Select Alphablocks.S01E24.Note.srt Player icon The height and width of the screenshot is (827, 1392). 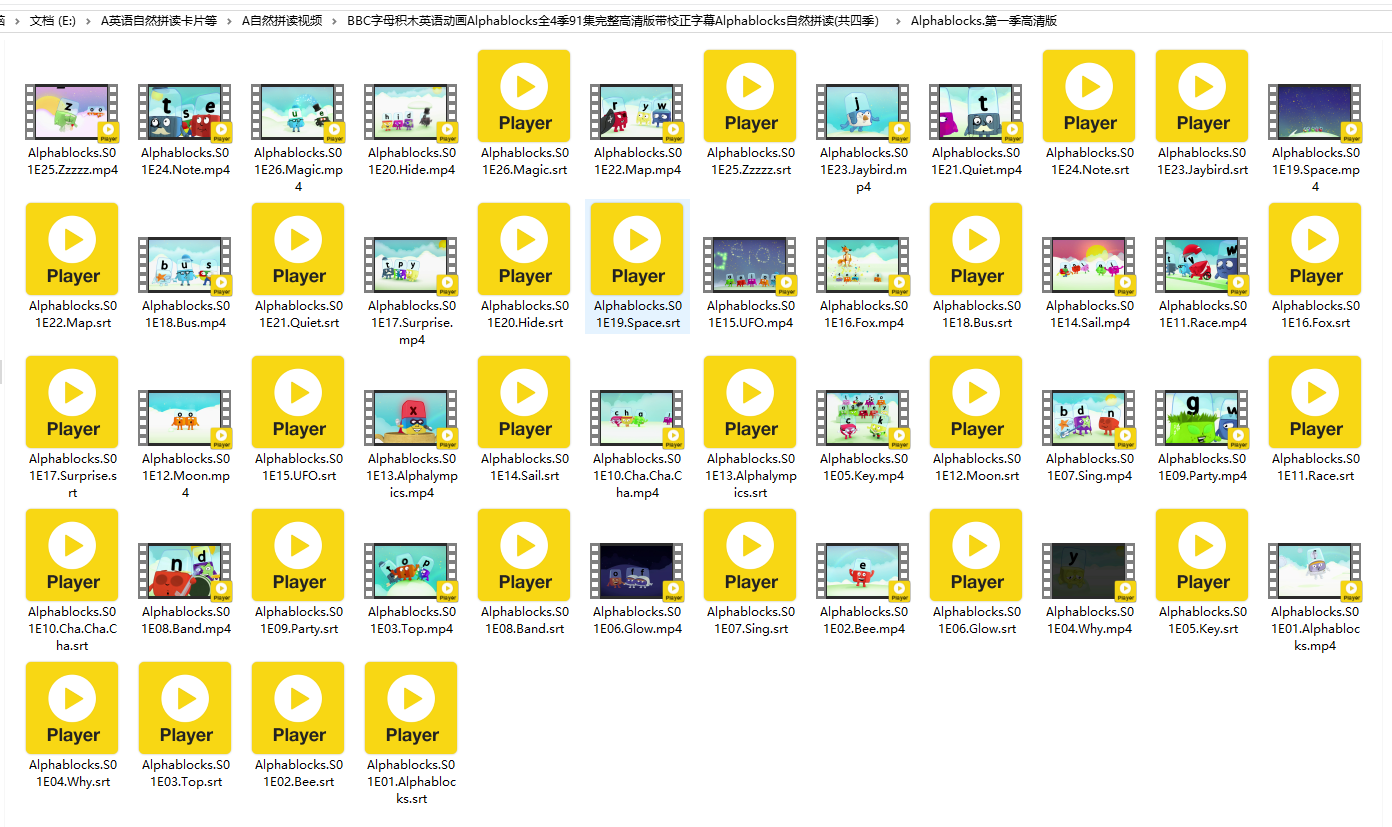coord(1089,96)
